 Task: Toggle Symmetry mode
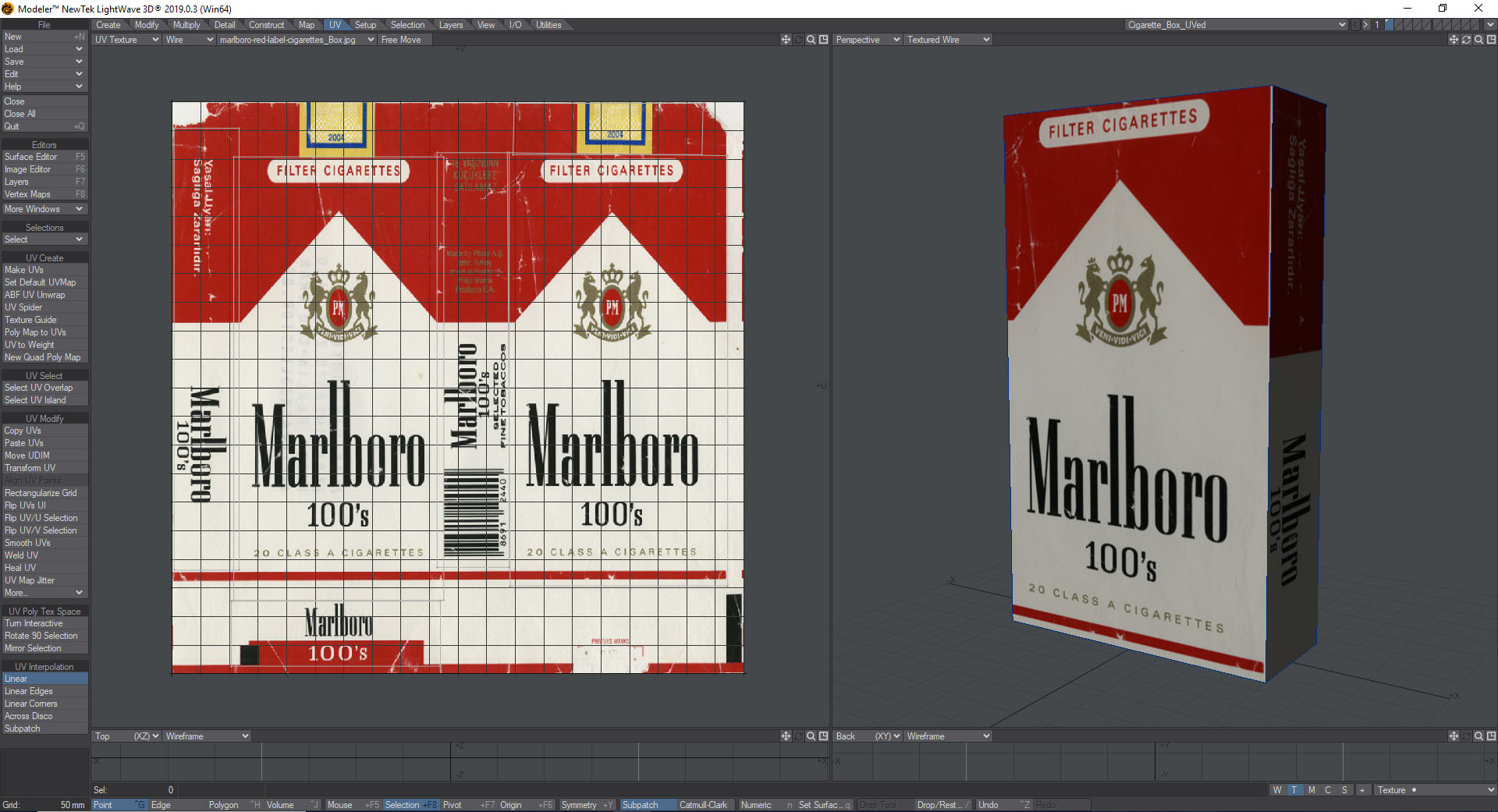click(587, 805)
